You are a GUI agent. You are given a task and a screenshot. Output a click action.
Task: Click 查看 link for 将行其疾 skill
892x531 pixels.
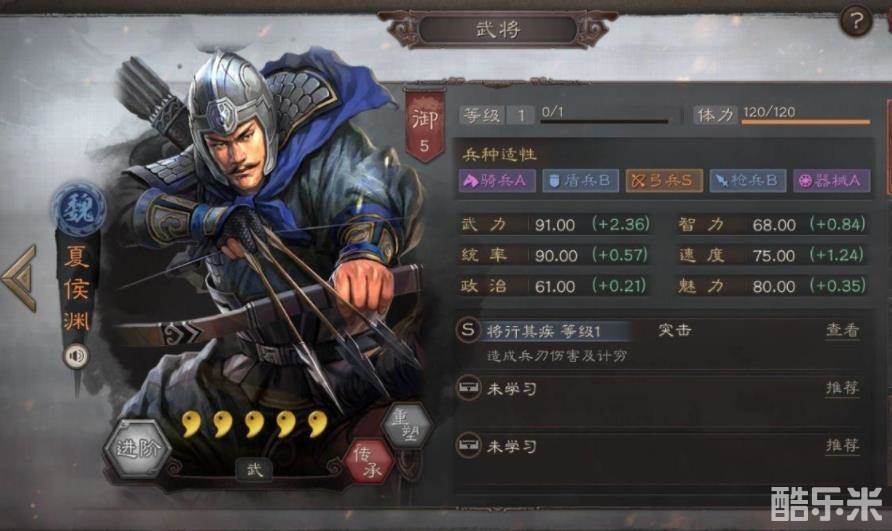(x=843, y=331)
